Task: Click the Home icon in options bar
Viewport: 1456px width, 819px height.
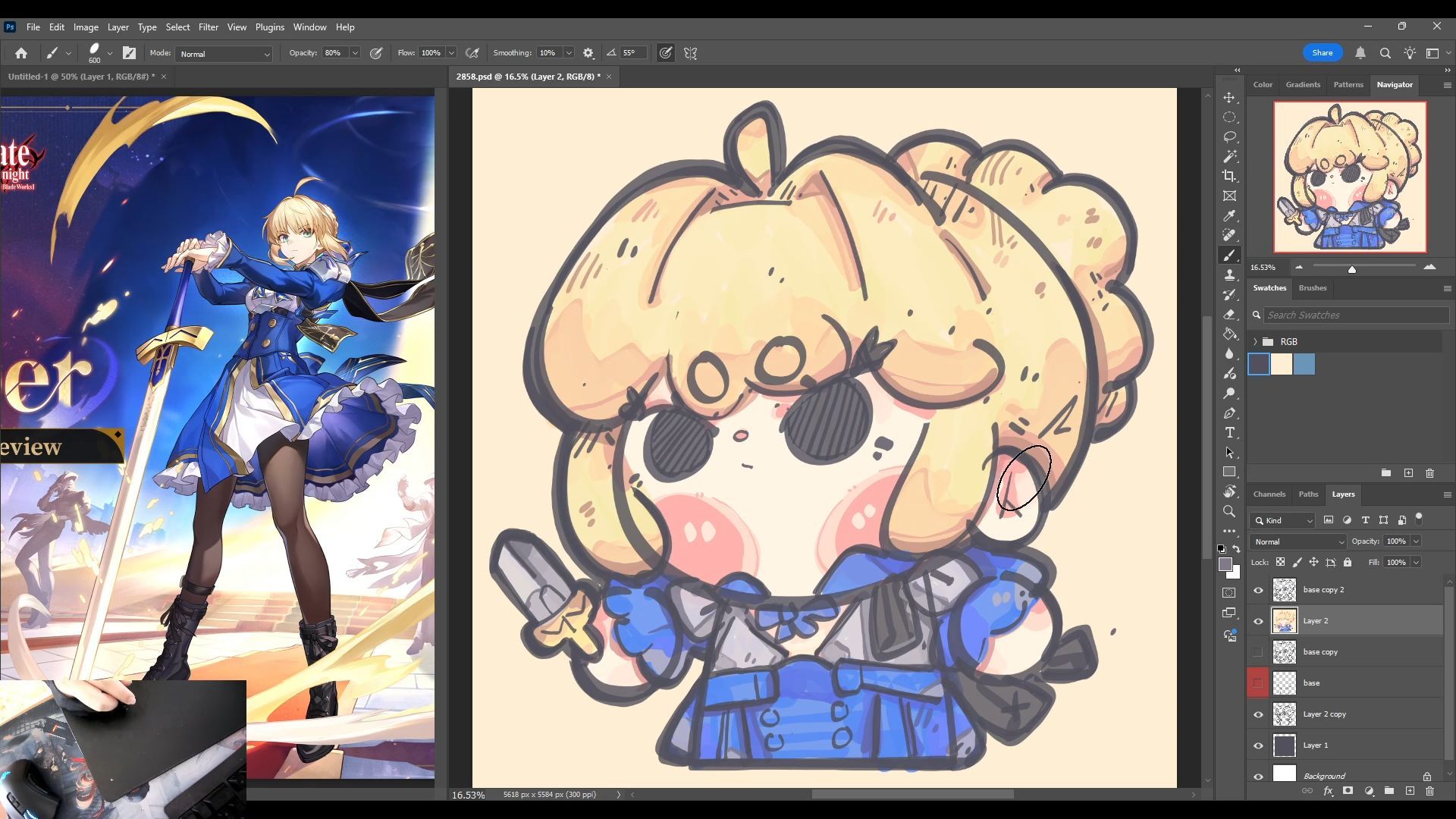Action: point(21,53)
